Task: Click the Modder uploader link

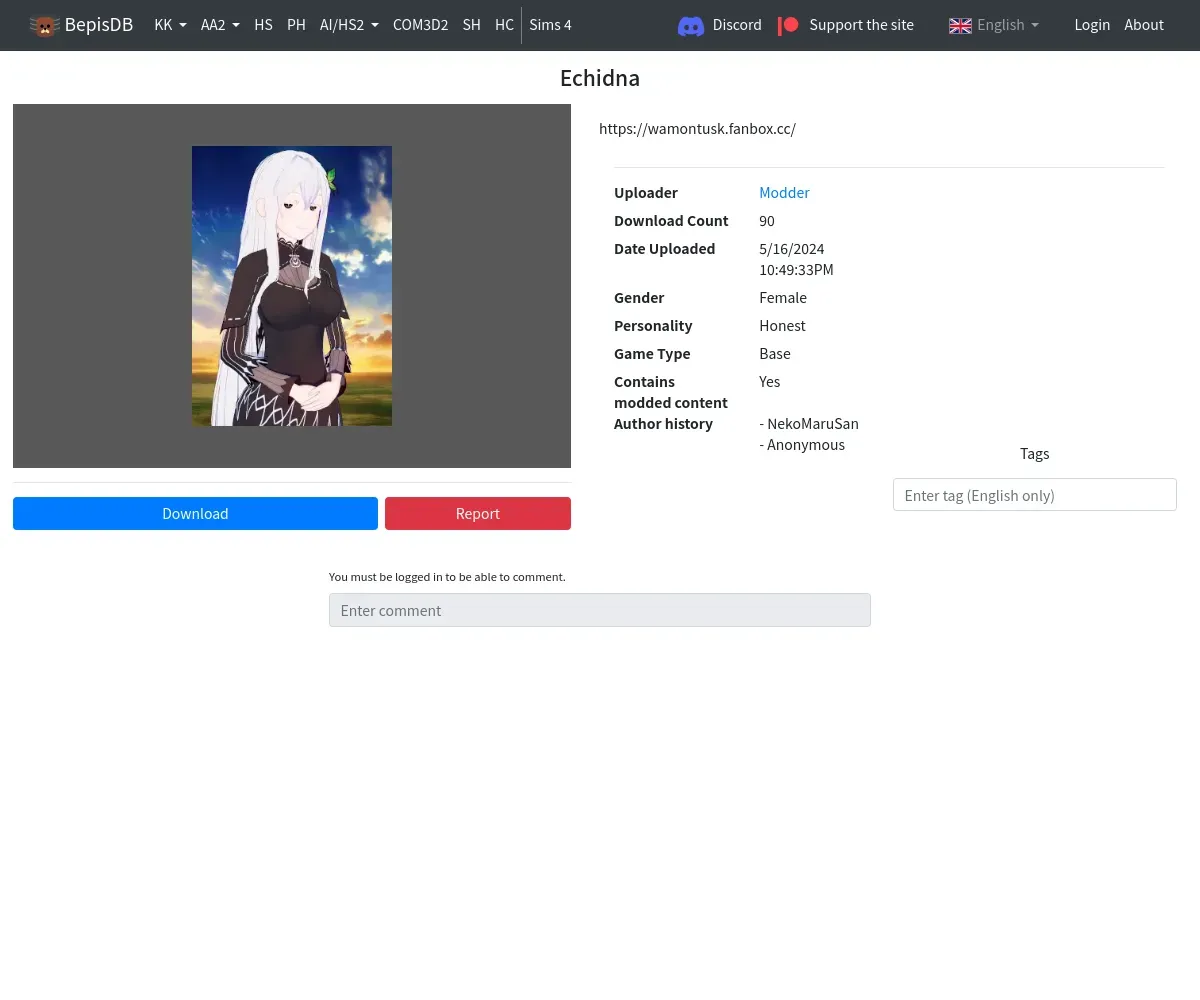Action: click(784, 193)
